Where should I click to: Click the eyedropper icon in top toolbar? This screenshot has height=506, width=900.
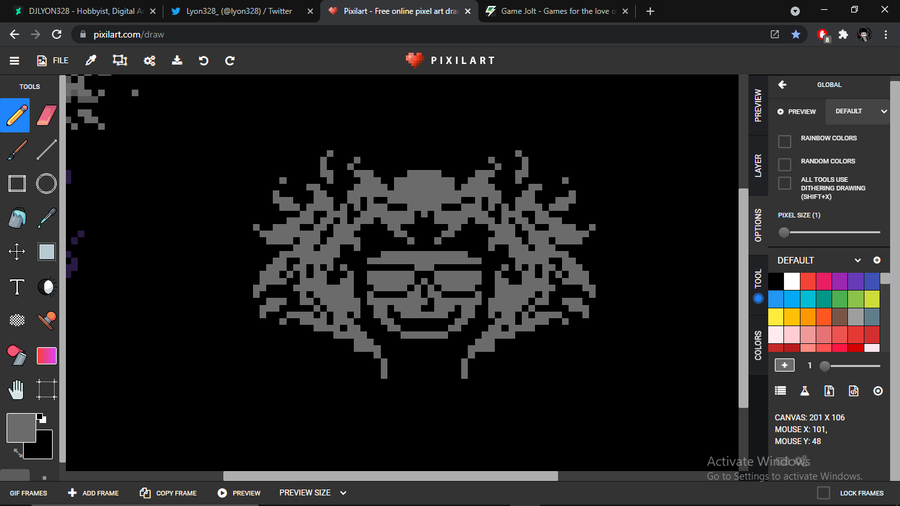pos(91,60)
